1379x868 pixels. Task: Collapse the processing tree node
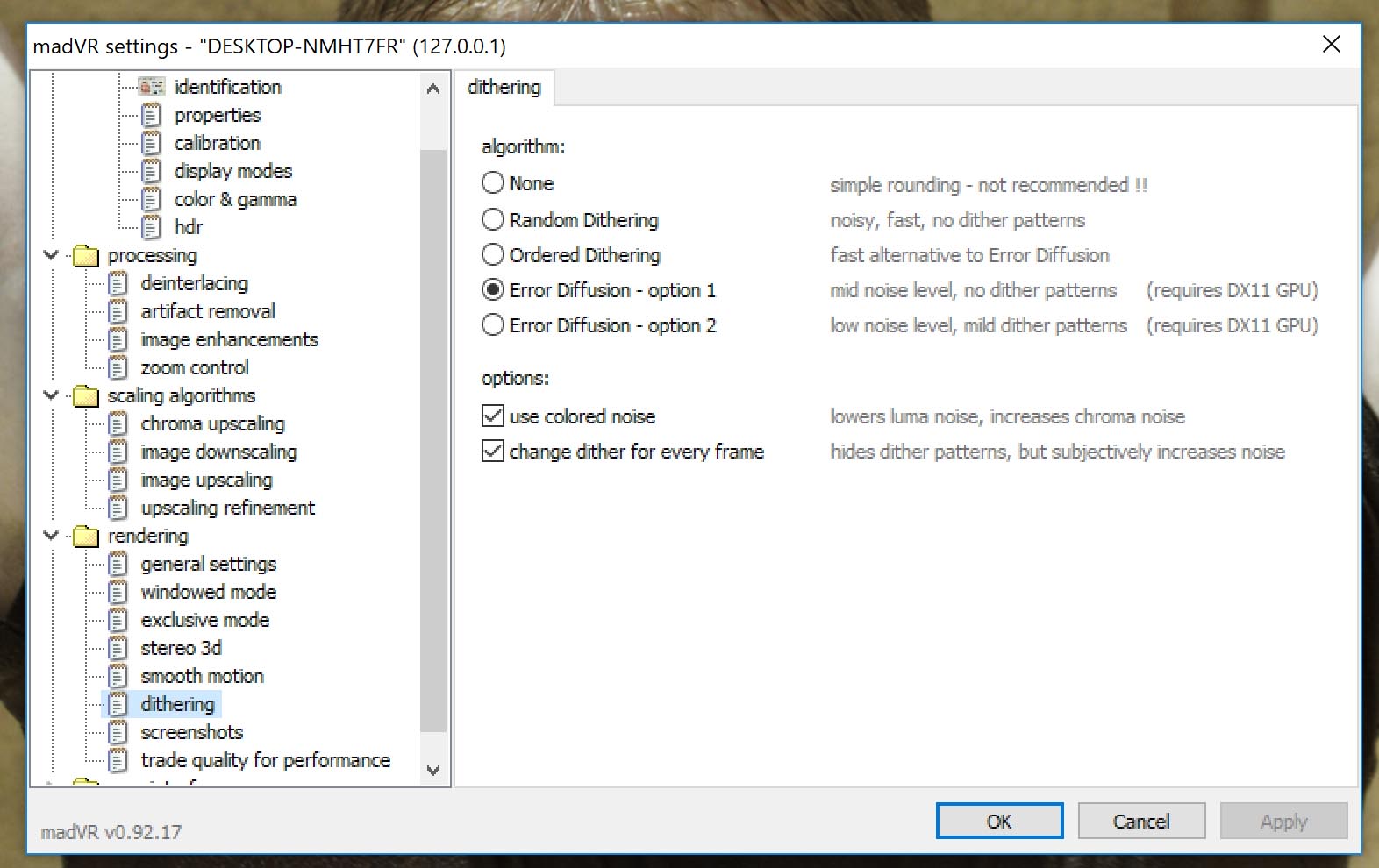tap(51, 255)
